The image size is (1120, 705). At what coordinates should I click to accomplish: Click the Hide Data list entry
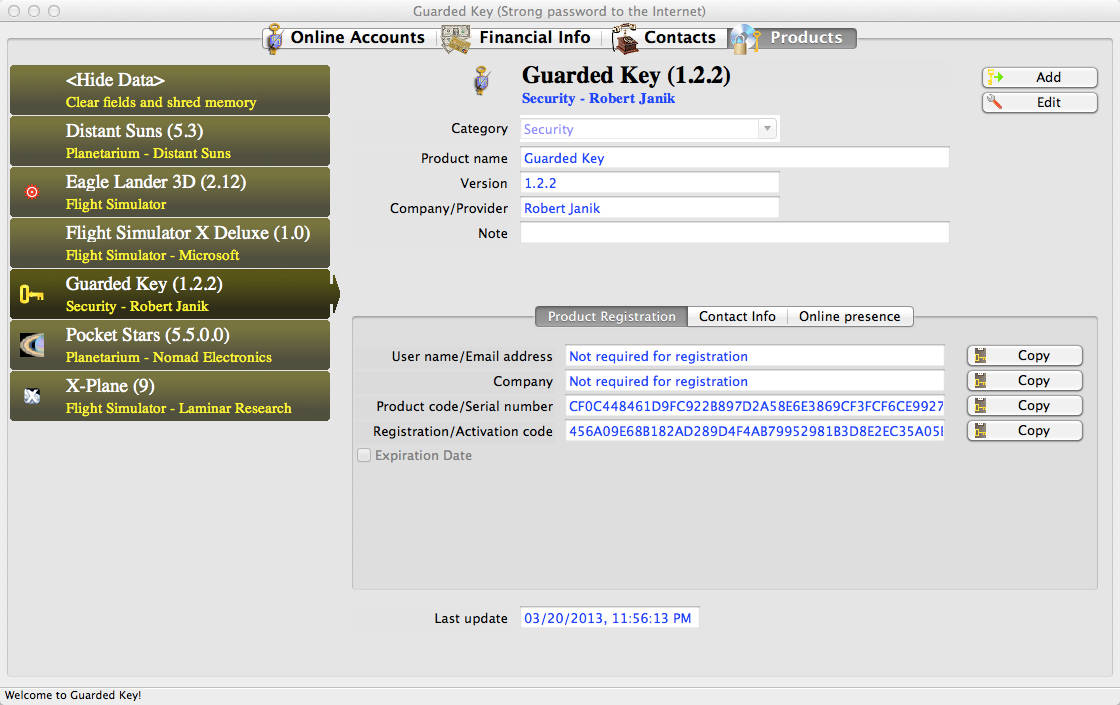click(x=170, y=90)
